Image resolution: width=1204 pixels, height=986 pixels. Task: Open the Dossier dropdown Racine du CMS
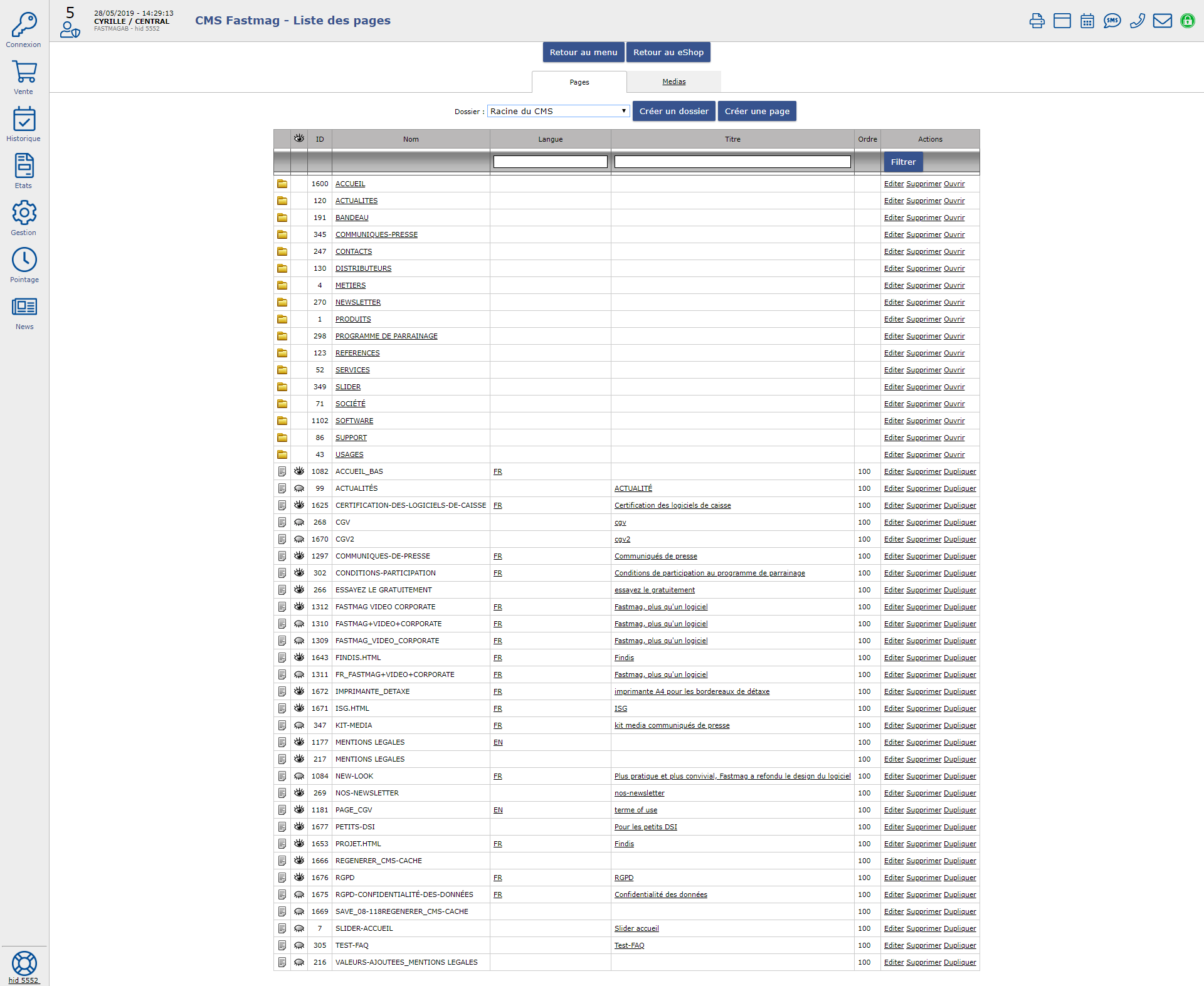coord(558,111)
